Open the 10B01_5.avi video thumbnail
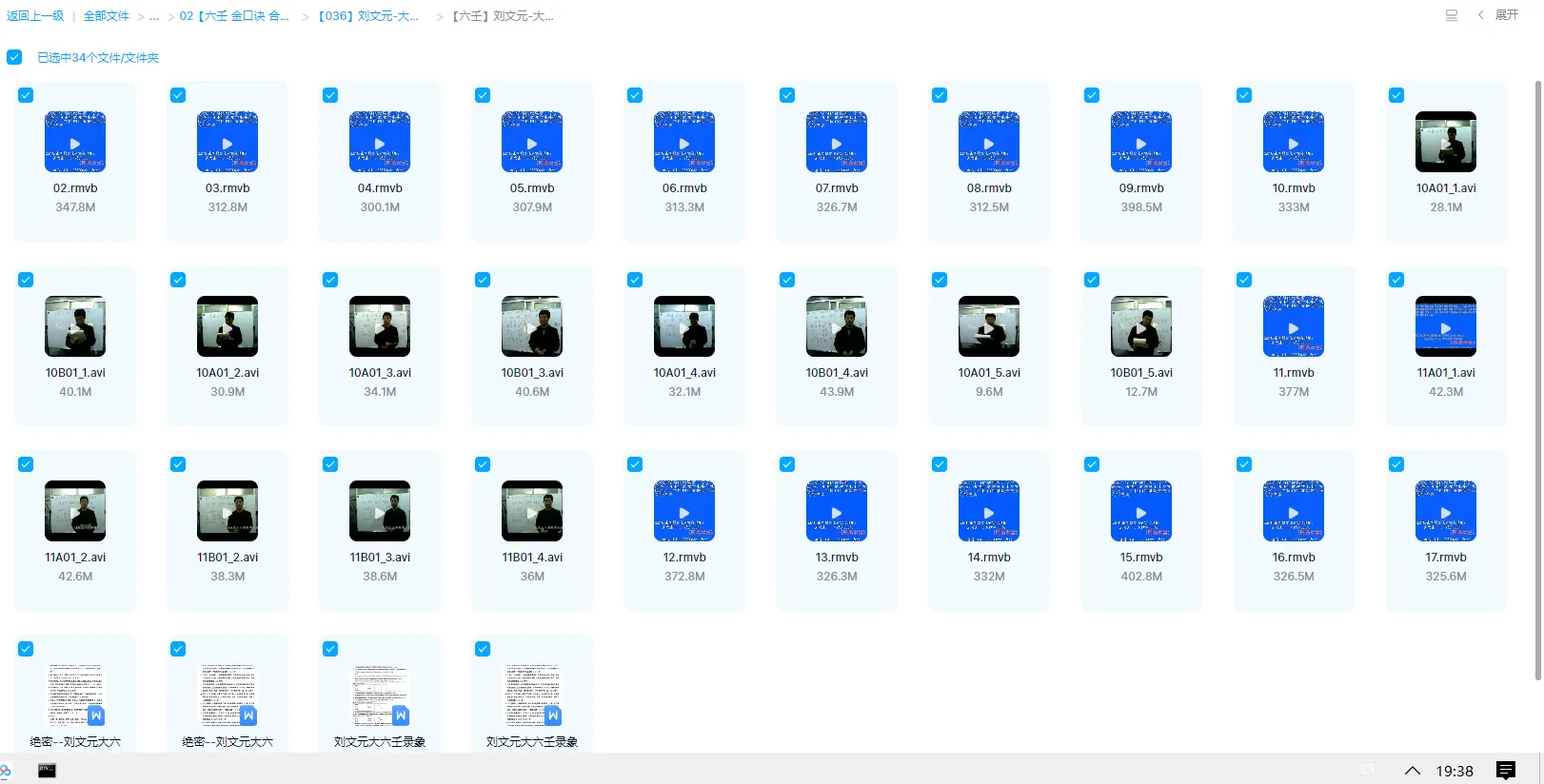Viewport: 1544px width, 784px height. [x=1141, y=326]
